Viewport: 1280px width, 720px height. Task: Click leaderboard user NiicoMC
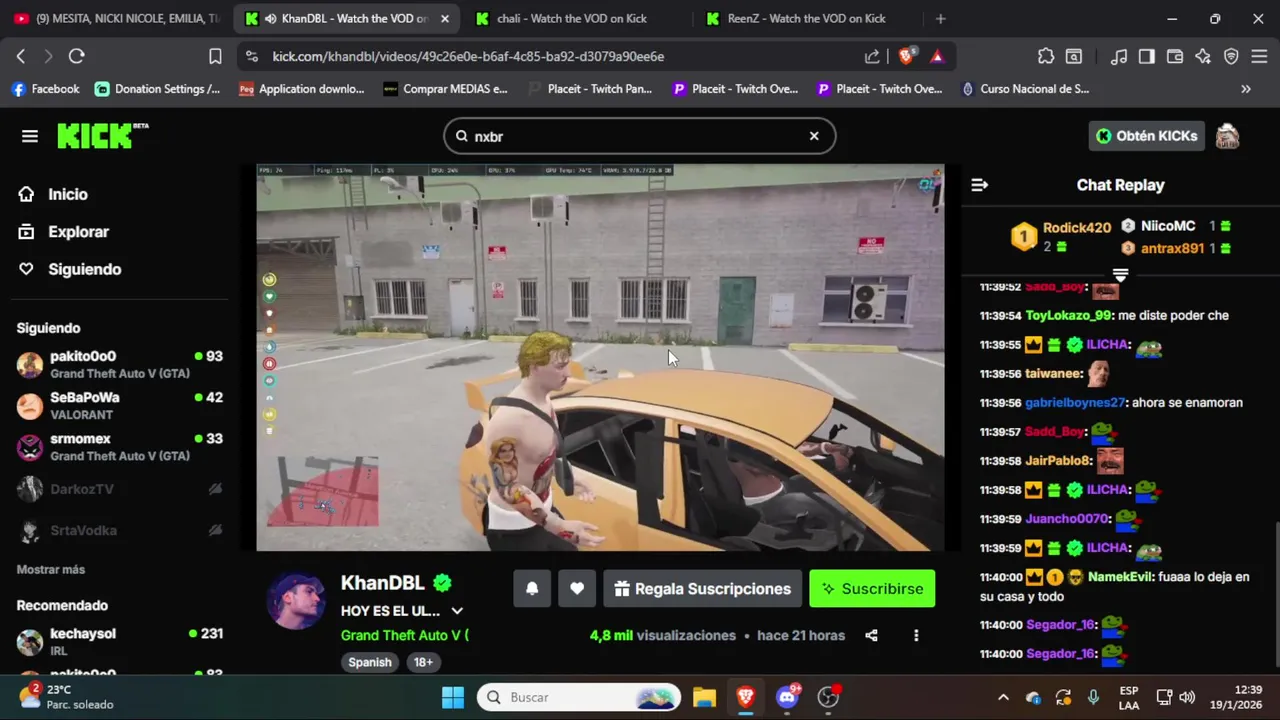coord(1168,226)
